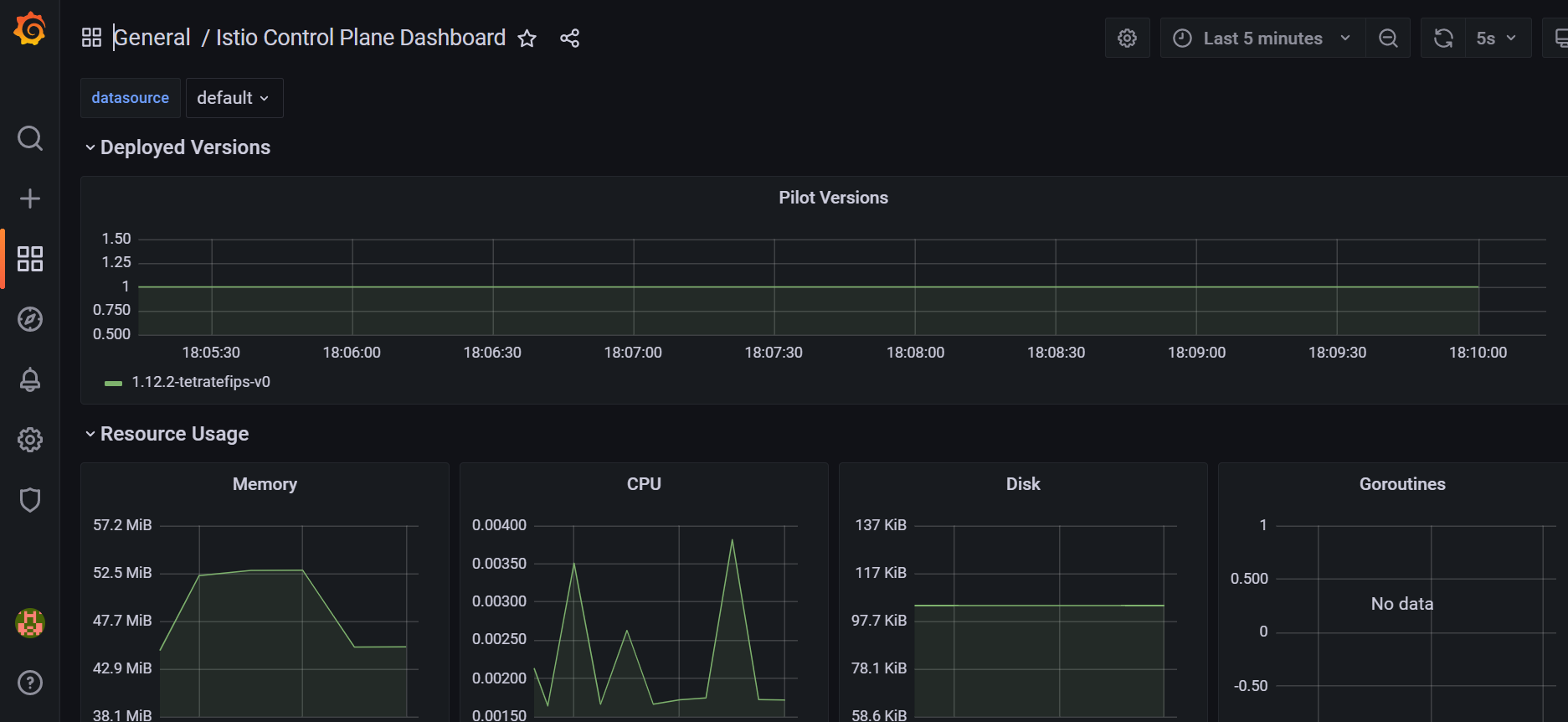
Task: Click the 57.2 MiB Memory axis label
Action: pos(122,525)
